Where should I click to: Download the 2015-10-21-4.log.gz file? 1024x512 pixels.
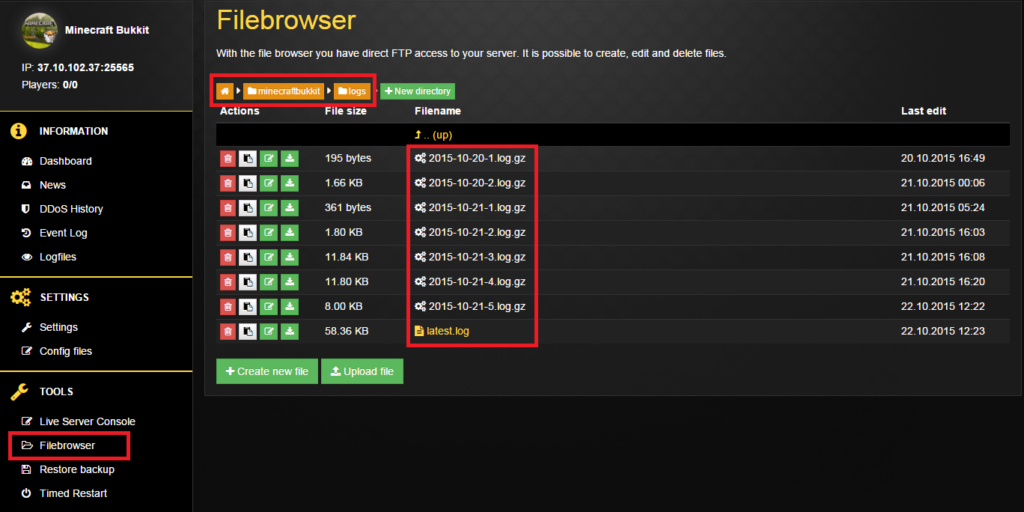tap(289, 282)
